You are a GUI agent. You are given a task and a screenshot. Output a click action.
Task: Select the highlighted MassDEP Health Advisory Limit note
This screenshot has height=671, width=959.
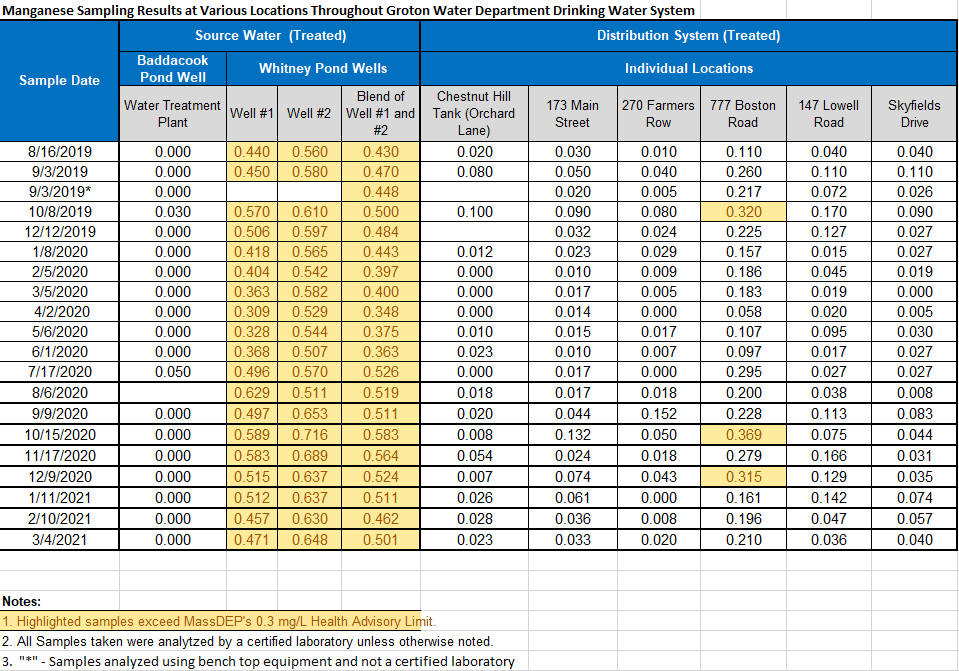[x=218, y=621]
